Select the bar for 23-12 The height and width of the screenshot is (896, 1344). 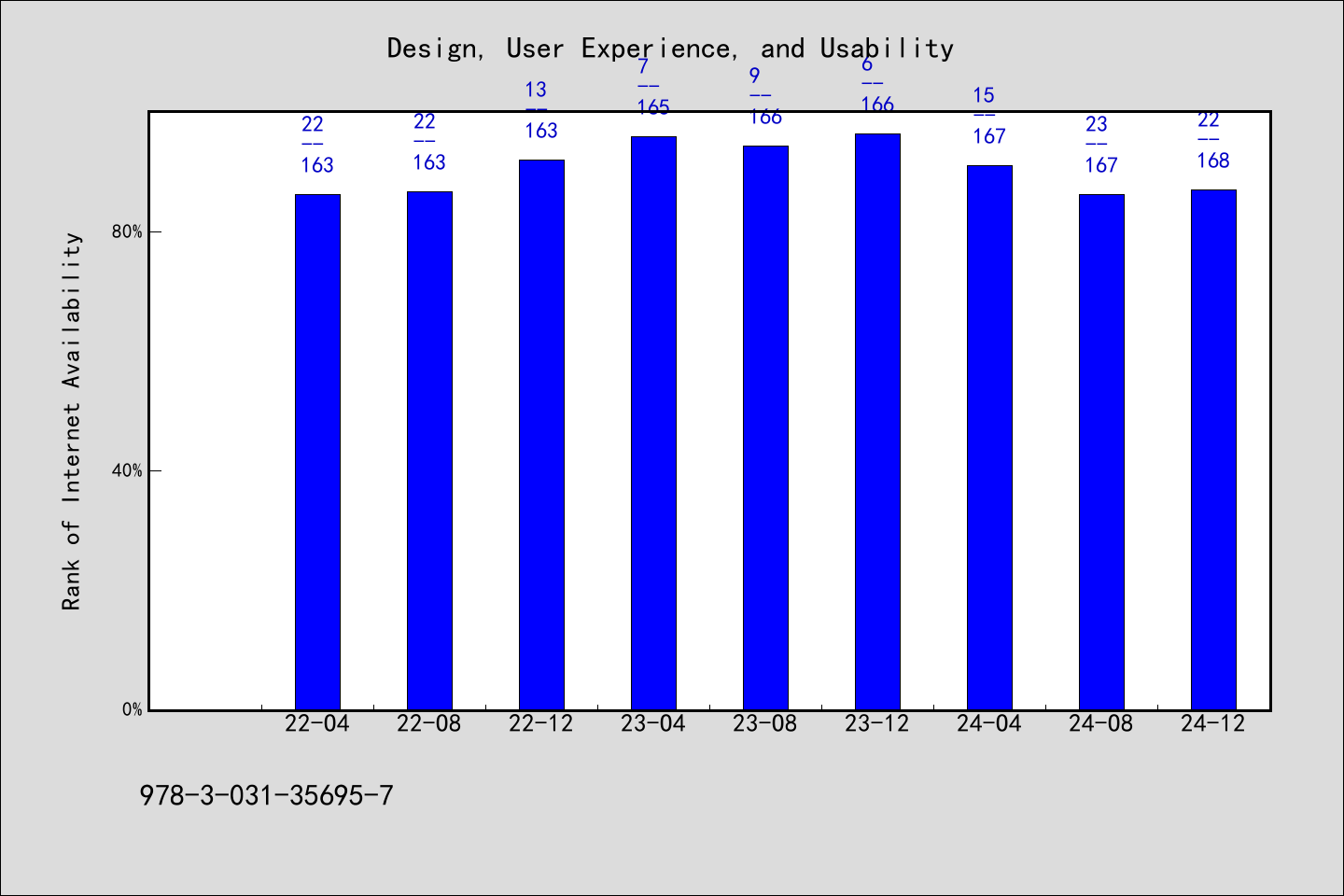pyautogui.click(x=877, y=422)
